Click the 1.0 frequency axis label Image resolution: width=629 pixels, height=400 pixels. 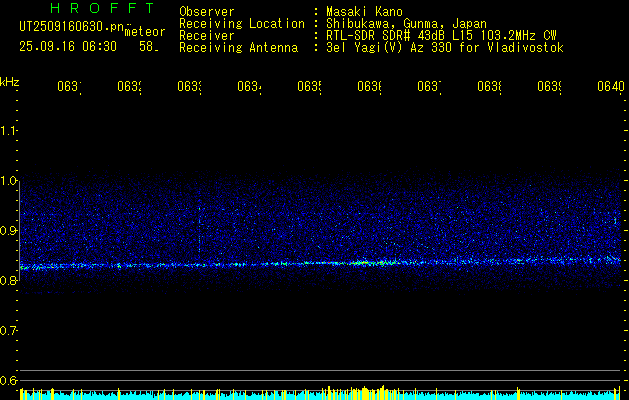point(9,181)
